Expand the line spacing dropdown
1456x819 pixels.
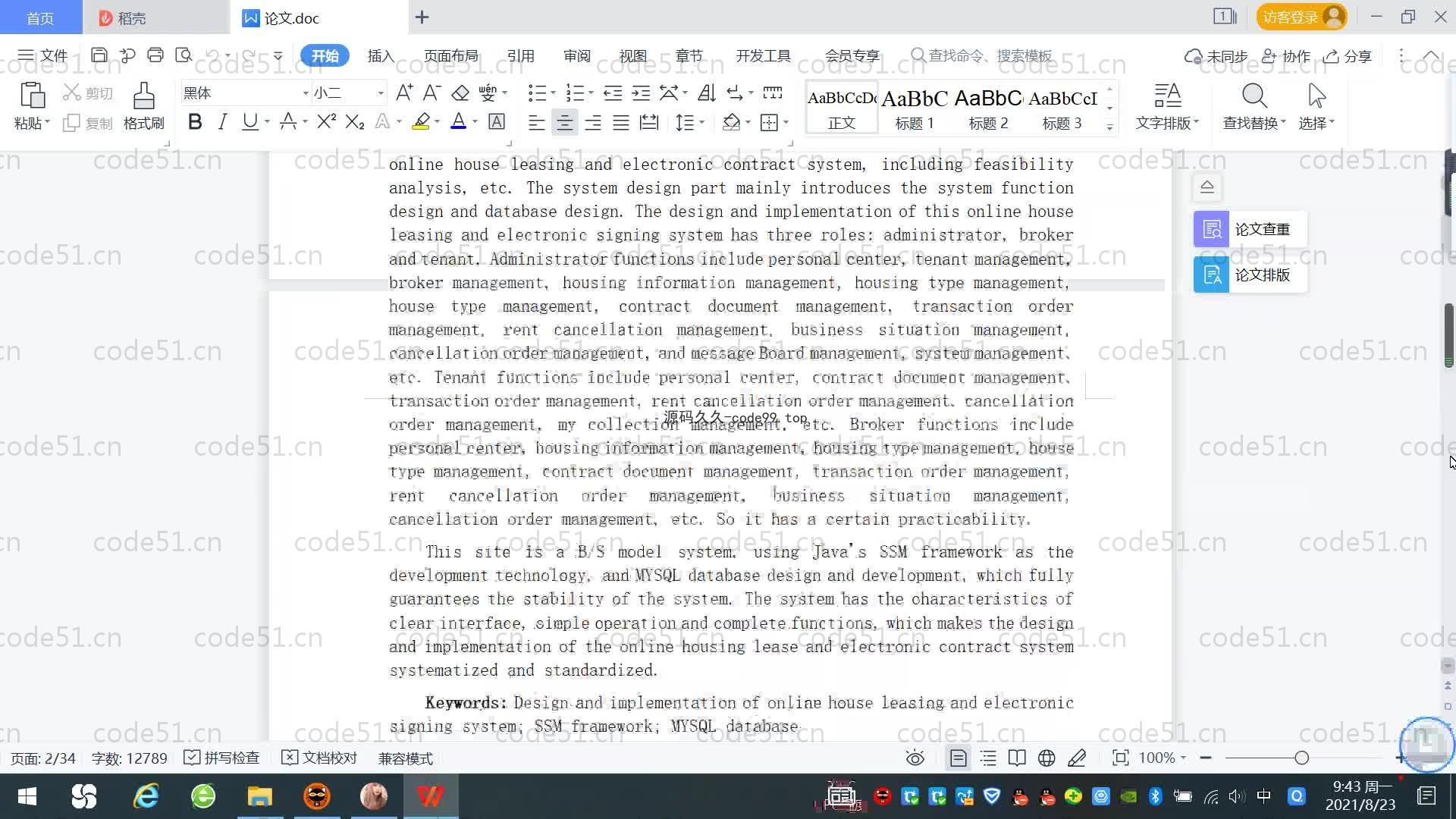pyautogui.click(x=701, y=122)
